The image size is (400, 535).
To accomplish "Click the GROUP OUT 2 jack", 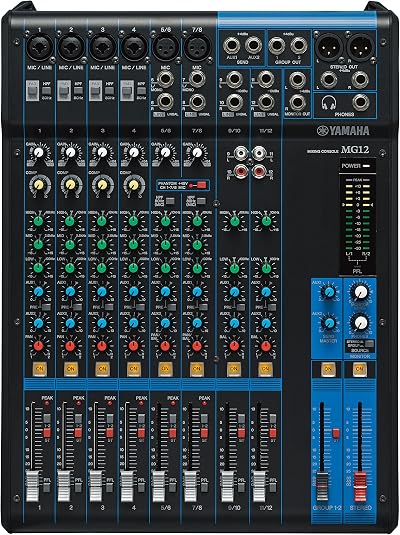I will pyautogui.click(x=299, y=45).
